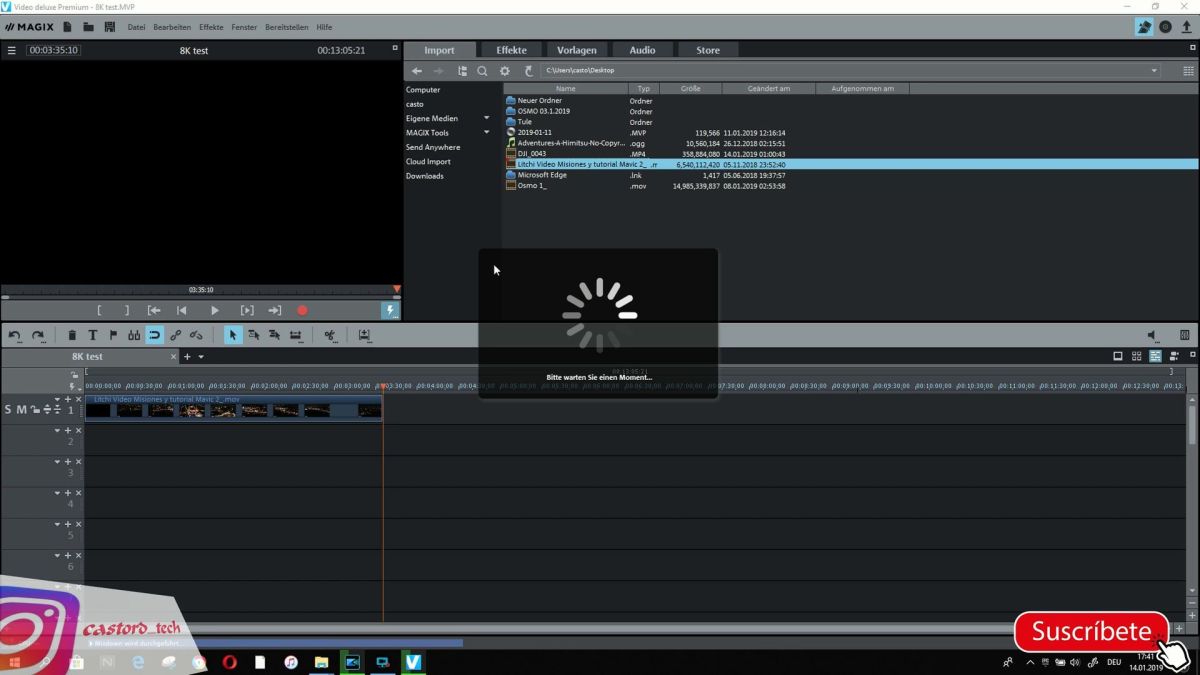Solo track 1 with the S button
This screenshot has width=1200, height=675.
click(x=8, y=410)
